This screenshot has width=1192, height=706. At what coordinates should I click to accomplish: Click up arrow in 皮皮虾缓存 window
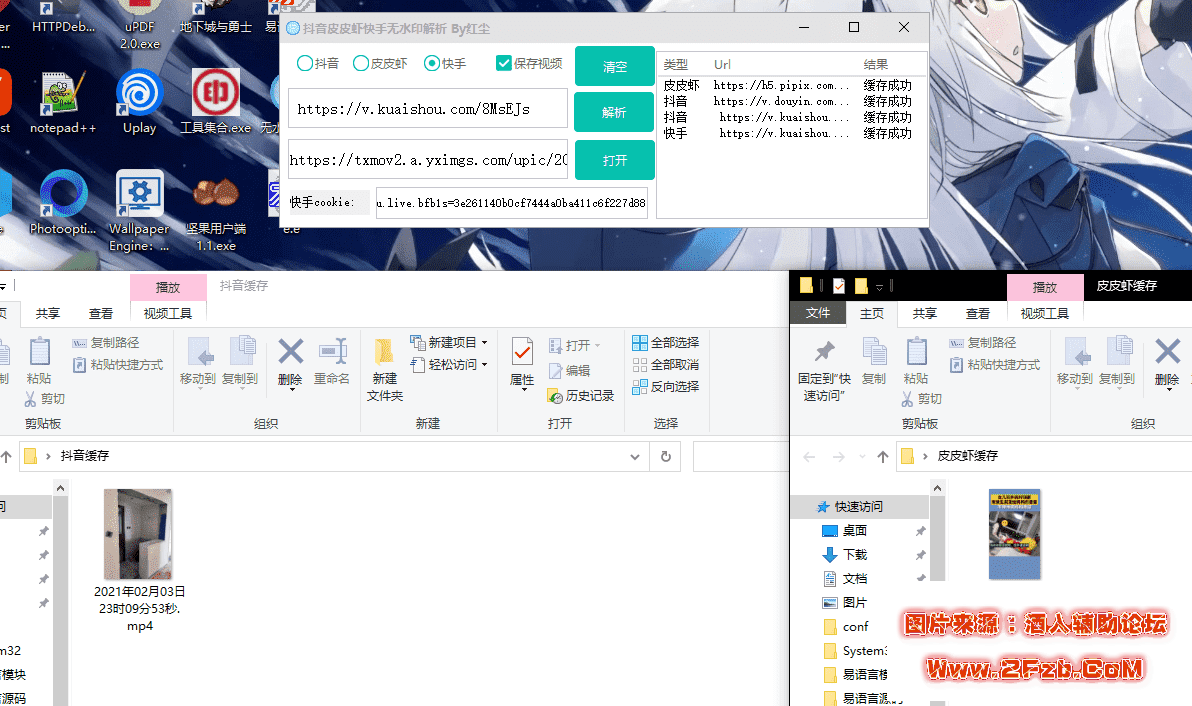point(883,457)
